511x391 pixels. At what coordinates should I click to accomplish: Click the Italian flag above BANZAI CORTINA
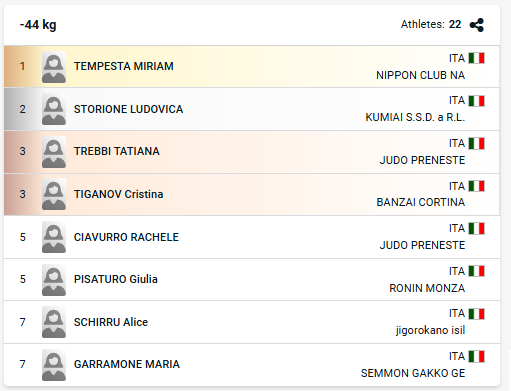coord(476,186)
